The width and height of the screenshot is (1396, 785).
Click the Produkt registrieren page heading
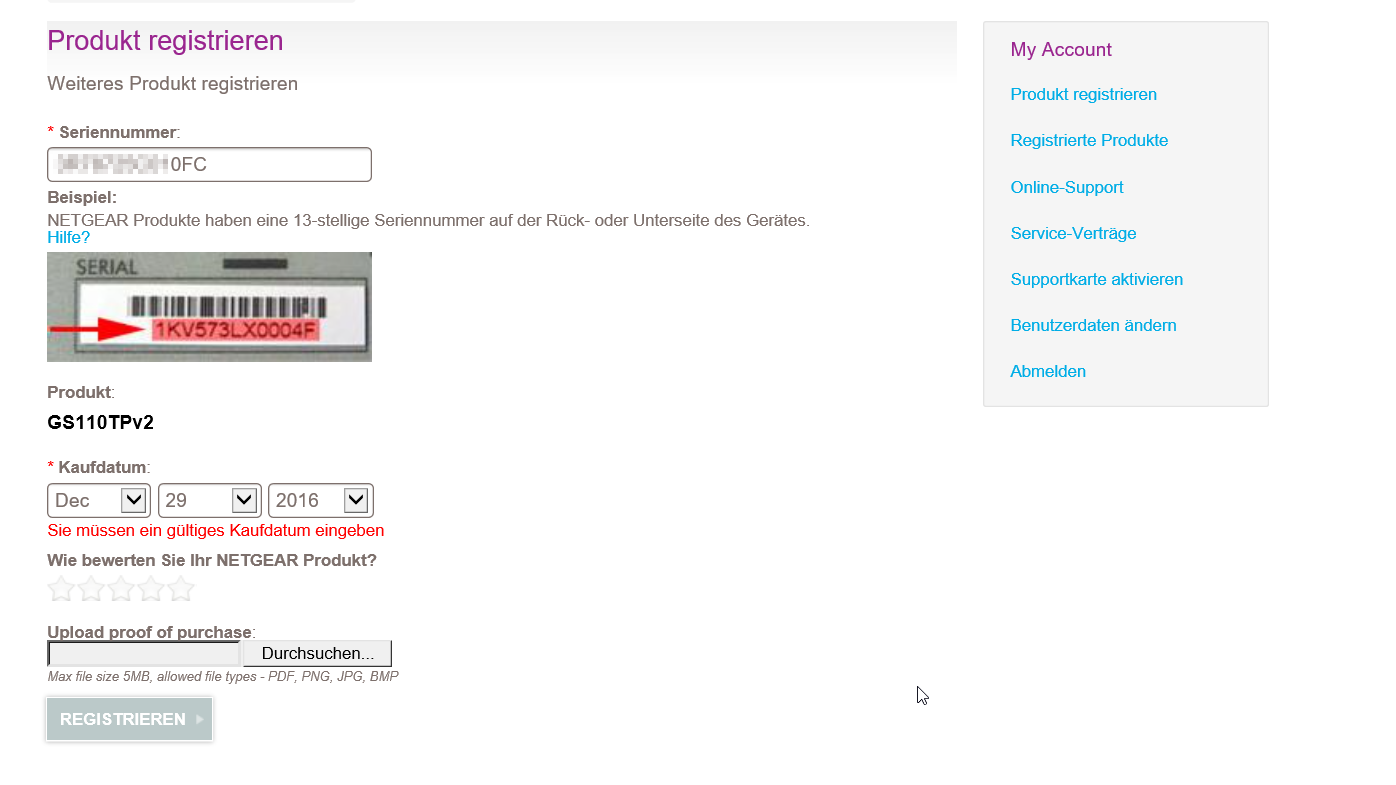click(x=165, y=41)
